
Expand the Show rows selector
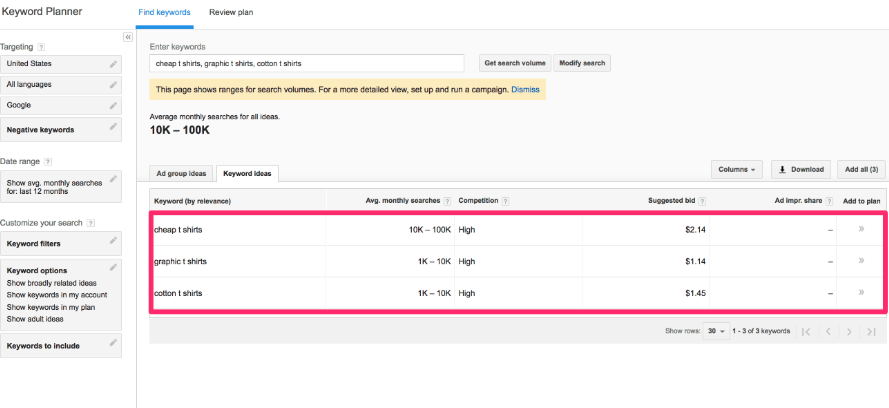click(x=717, y=331)
